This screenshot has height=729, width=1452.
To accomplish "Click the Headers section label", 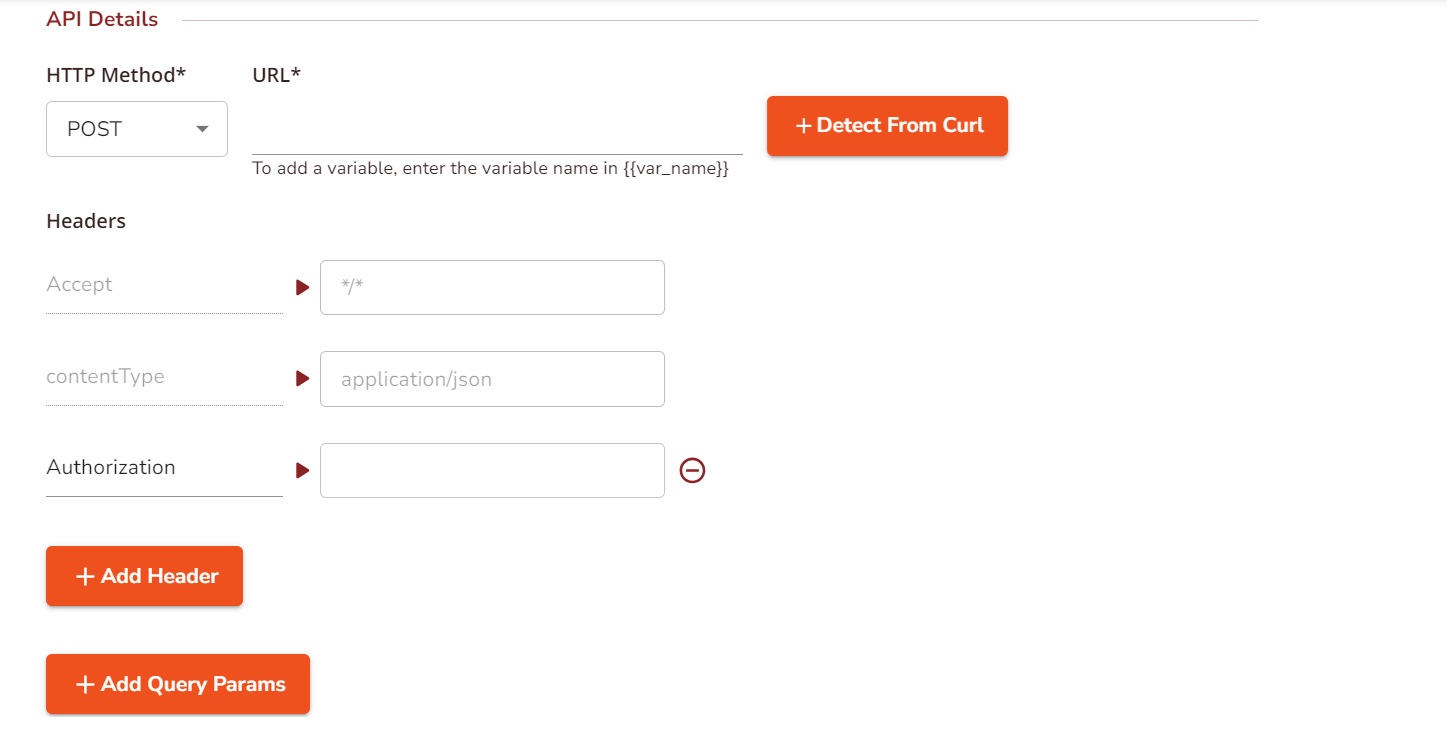I will (x=86, y=221).
